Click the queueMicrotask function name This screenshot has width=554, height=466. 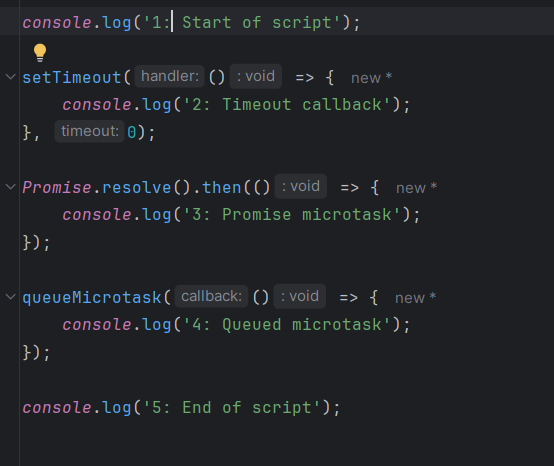pos(92,297)
